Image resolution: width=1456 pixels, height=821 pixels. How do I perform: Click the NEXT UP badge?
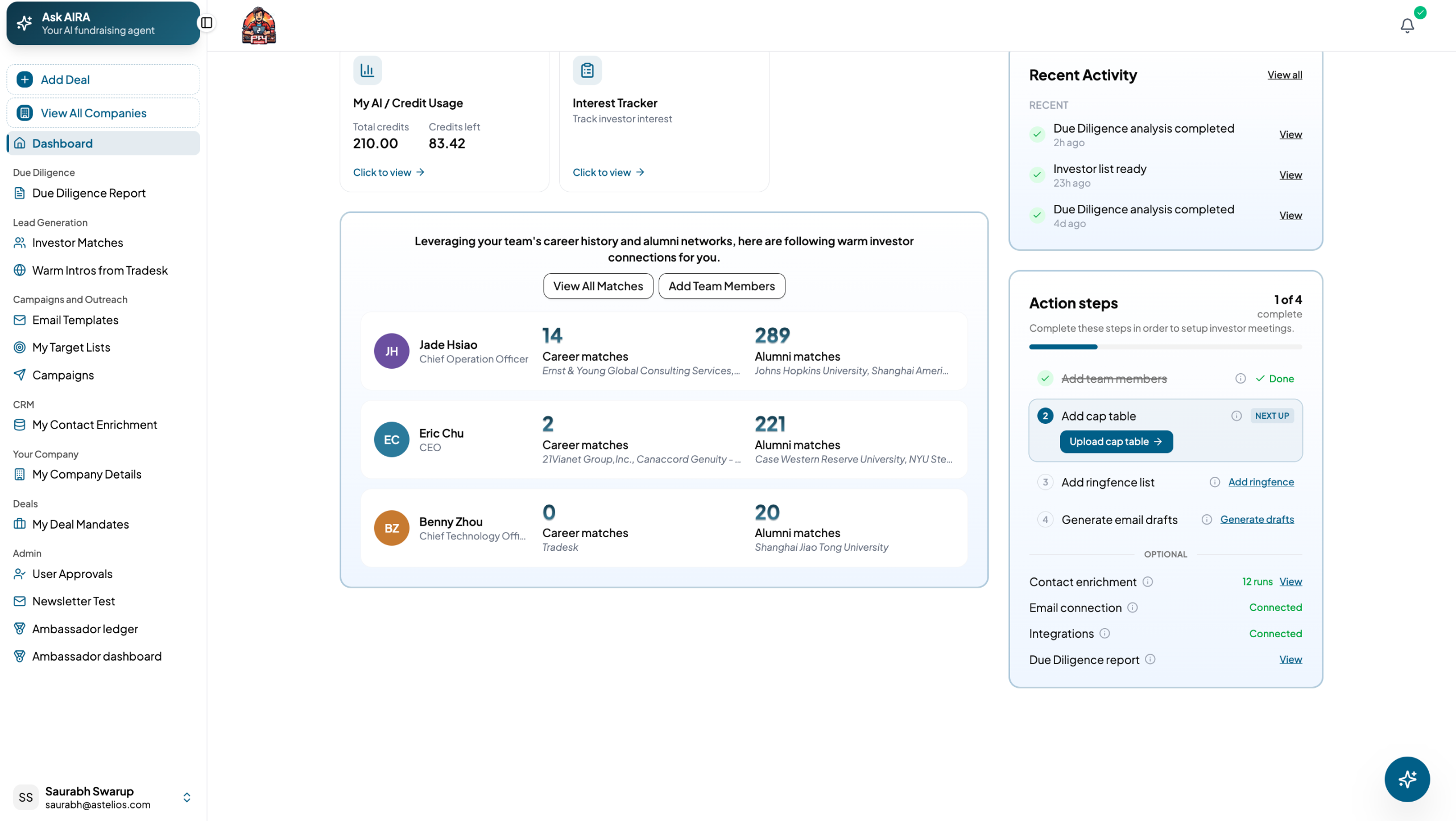tap(1272, 416)
